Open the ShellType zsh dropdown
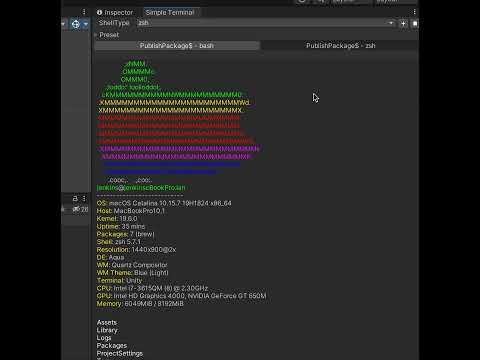The width and height of the screenshot is (480, 360). tap(266, 23)
